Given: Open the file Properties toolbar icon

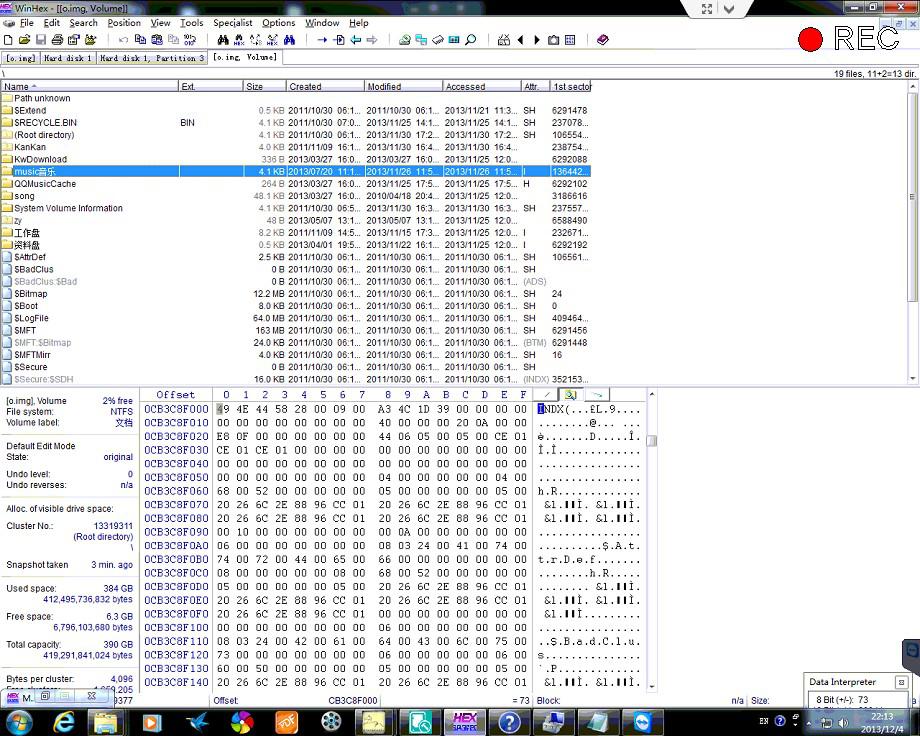Looking at the screenshot, I should pos(73,40).
